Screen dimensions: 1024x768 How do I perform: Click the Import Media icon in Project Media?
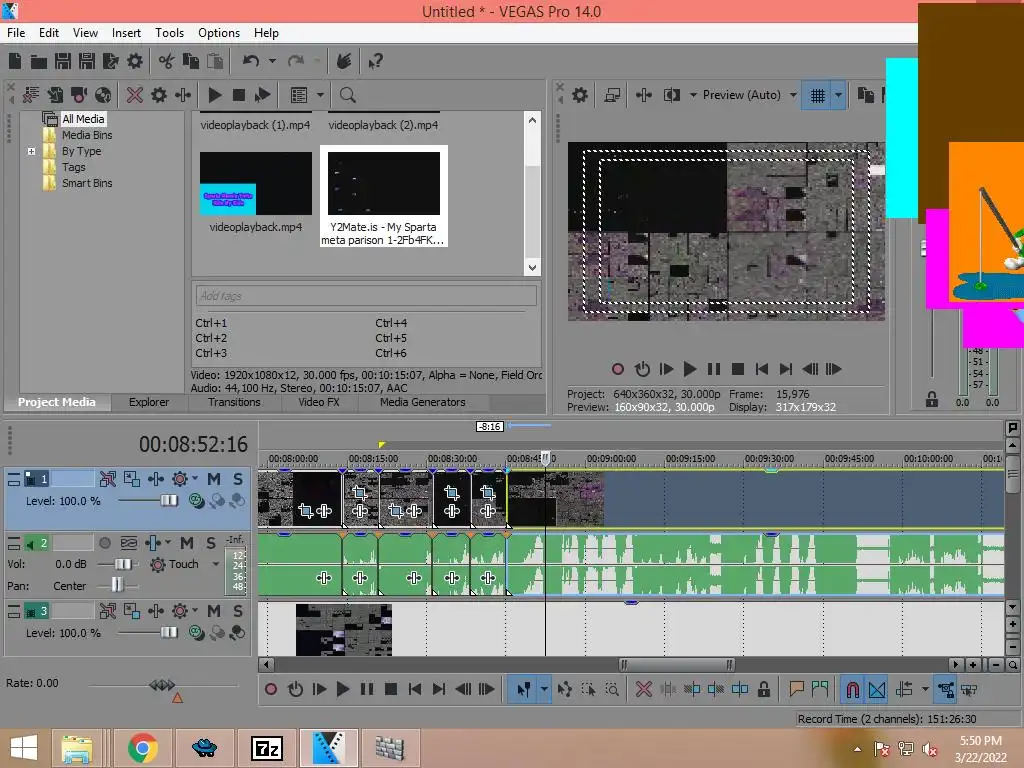pos(31,95)
